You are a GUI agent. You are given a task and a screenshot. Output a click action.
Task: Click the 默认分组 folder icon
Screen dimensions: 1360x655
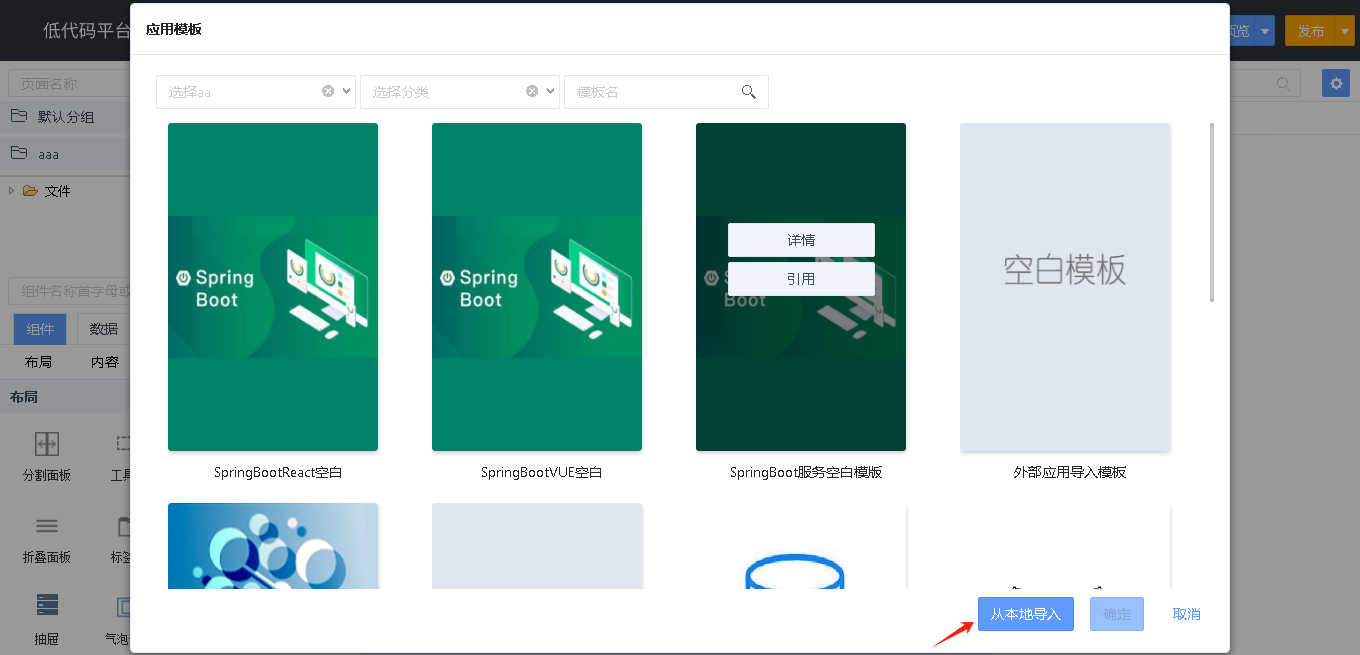[x=19, y=116]
